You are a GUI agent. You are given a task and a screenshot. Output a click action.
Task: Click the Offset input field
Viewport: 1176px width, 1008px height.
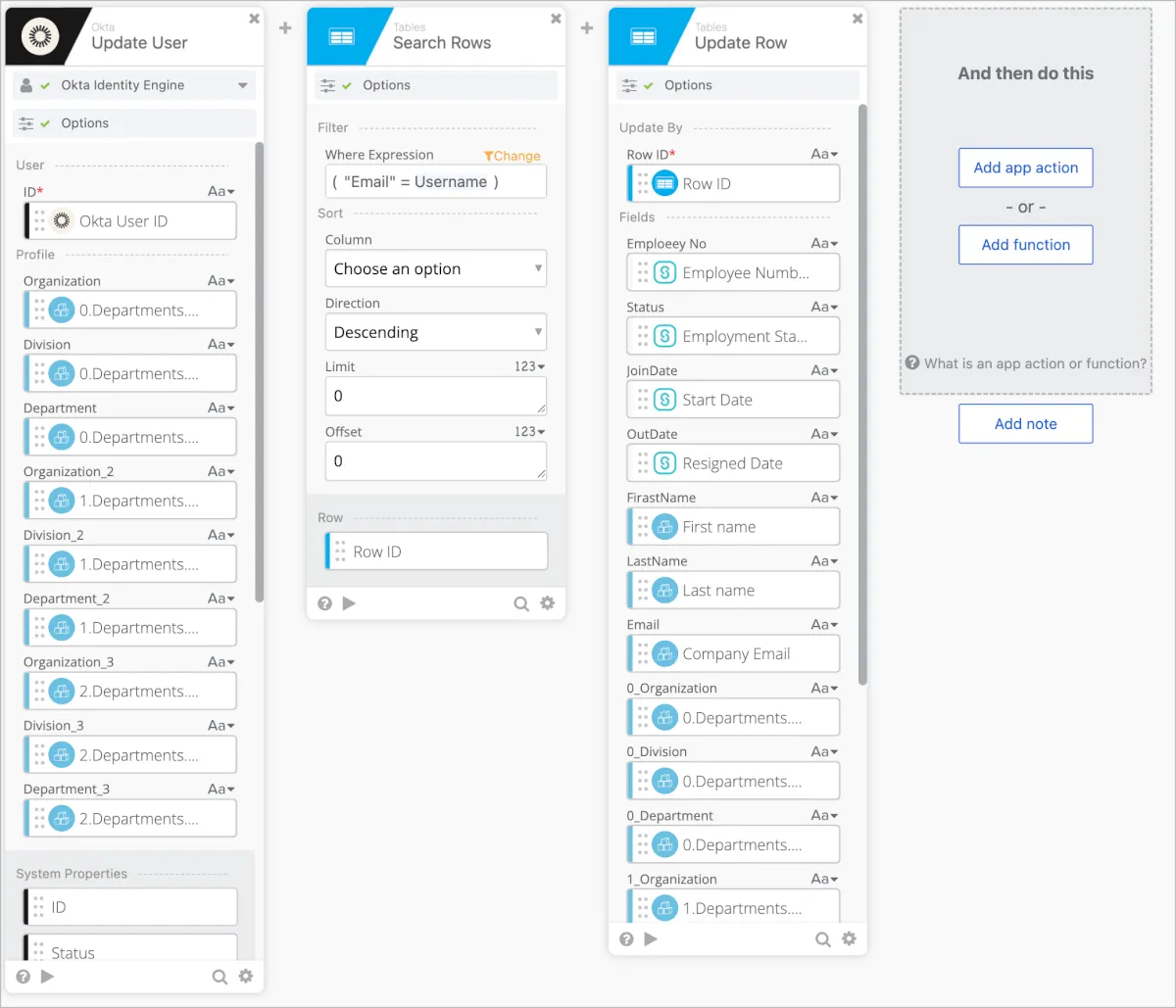(x=435, y=460)
